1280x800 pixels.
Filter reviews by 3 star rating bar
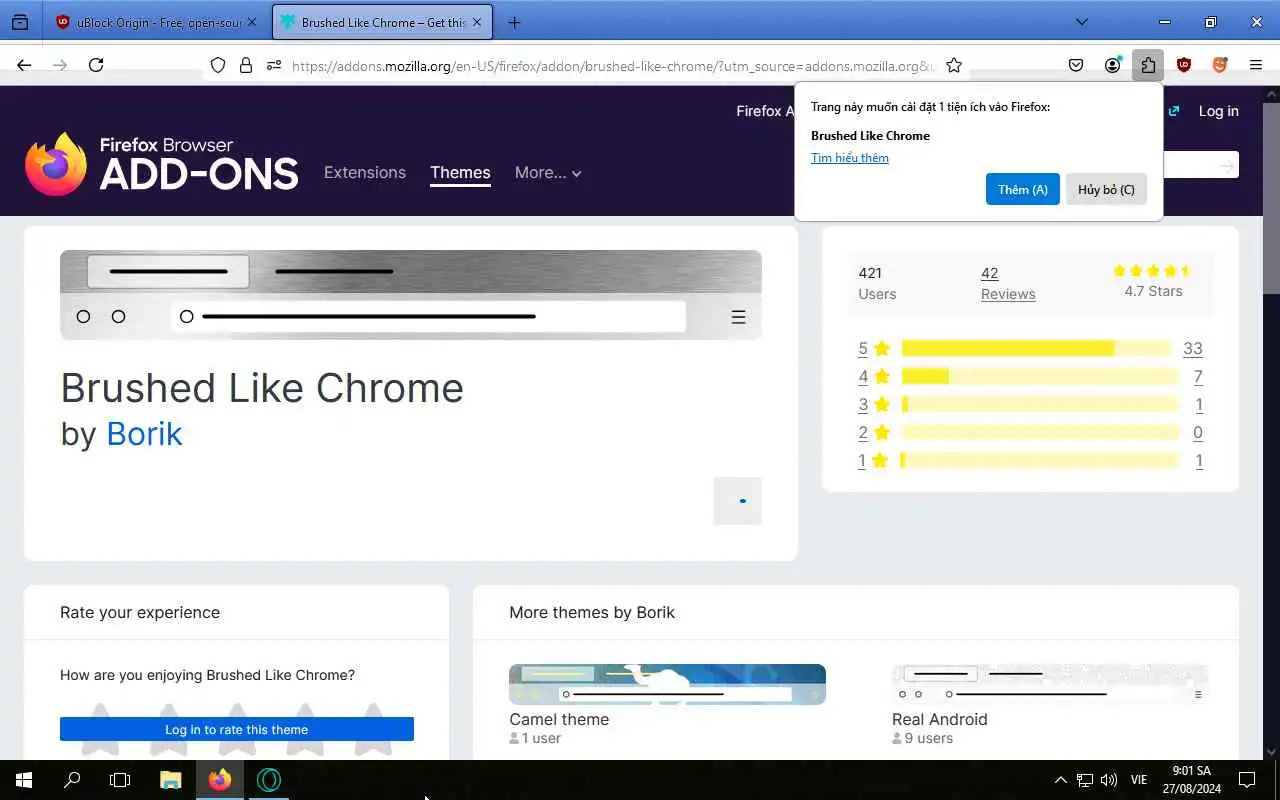[1040, 404]
